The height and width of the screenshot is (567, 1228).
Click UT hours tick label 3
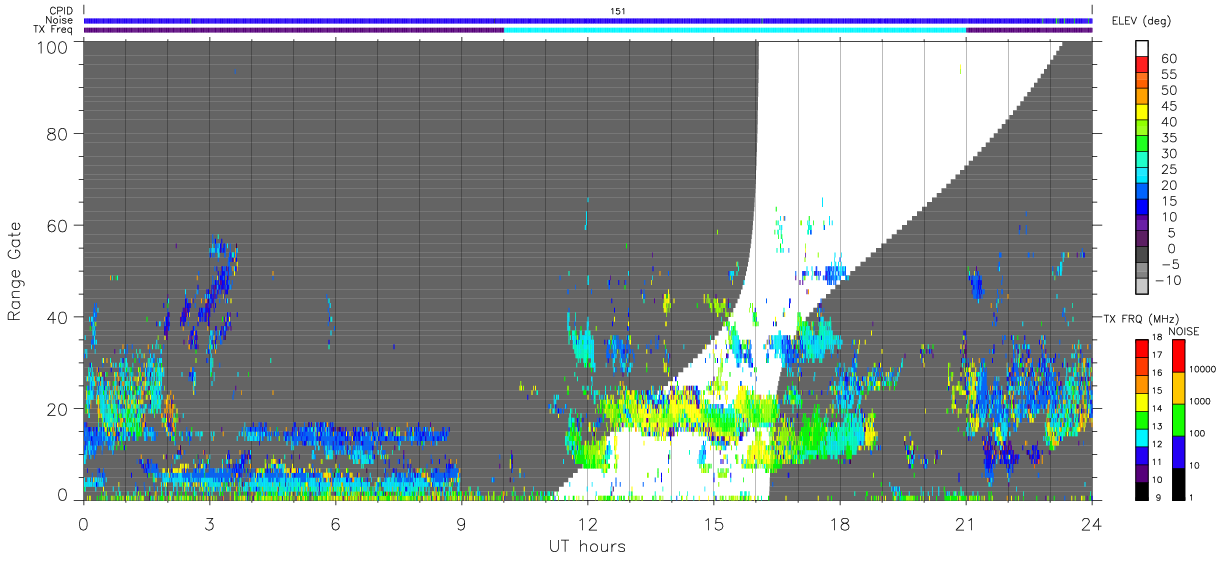click(210, 522)
